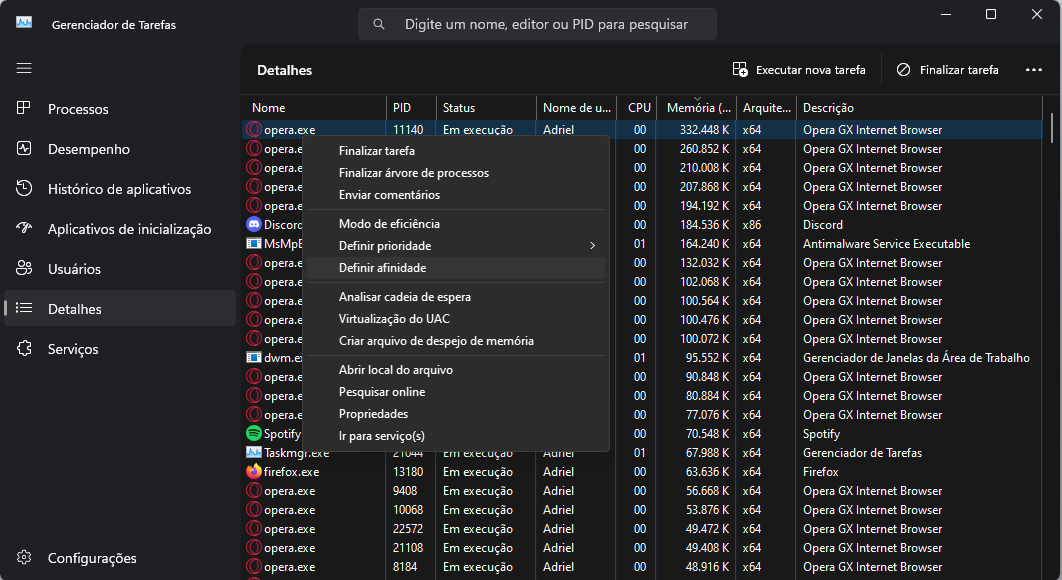
Task: Click the Opera icon for PID 9408
Action: [x=254, y=490]
